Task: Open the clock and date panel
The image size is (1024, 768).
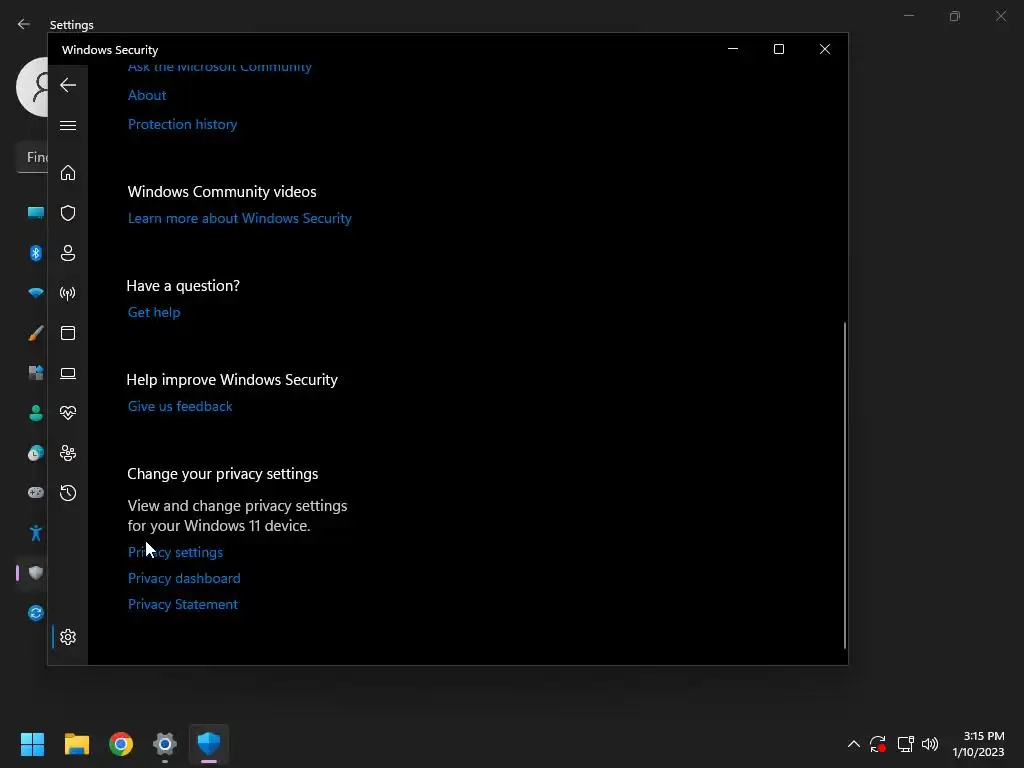Action: coord(978,744)
